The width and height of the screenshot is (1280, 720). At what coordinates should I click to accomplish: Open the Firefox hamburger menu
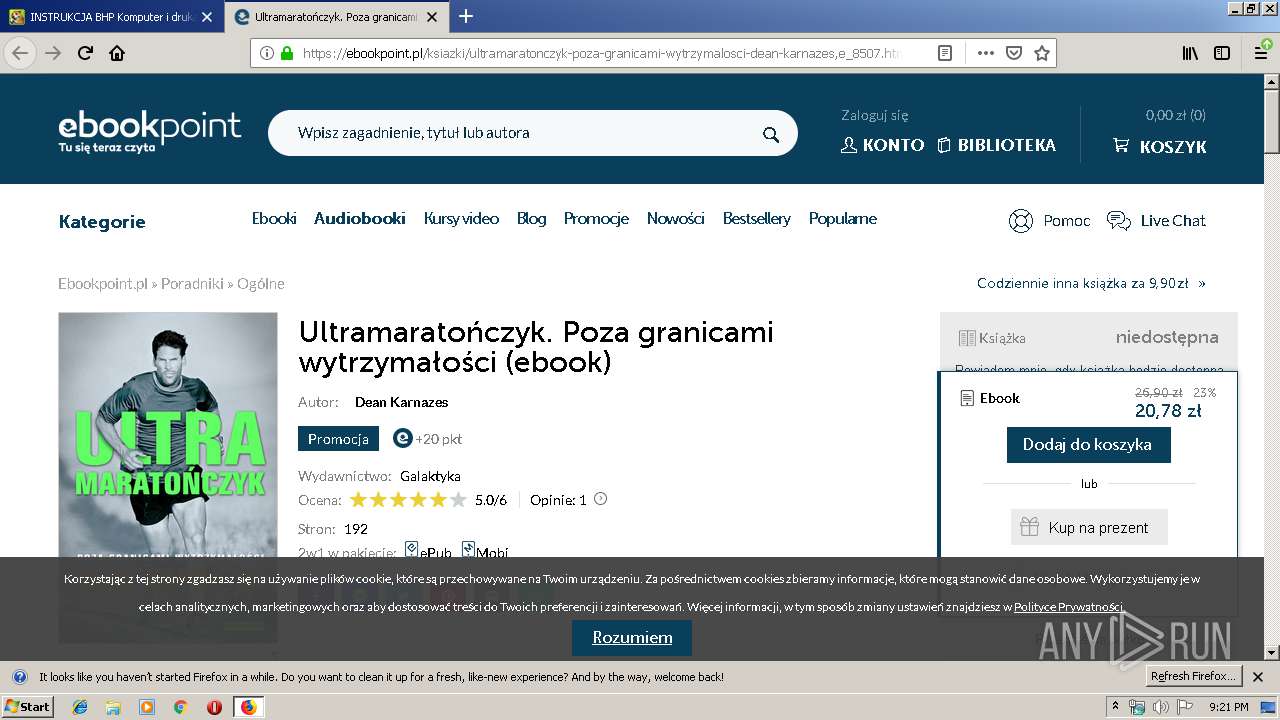(x=1261, y=53)
